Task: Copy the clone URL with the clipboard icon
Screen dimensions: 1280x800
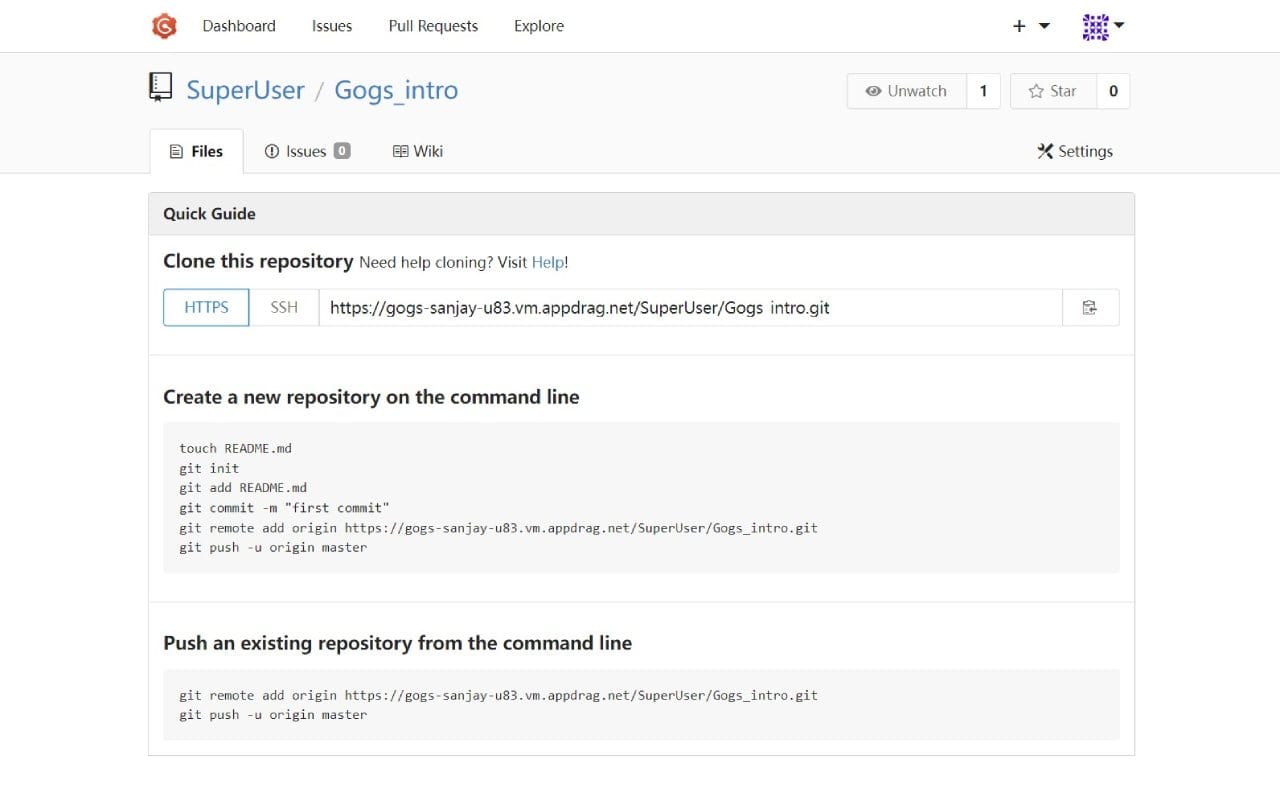Action: coord(1090,307)
